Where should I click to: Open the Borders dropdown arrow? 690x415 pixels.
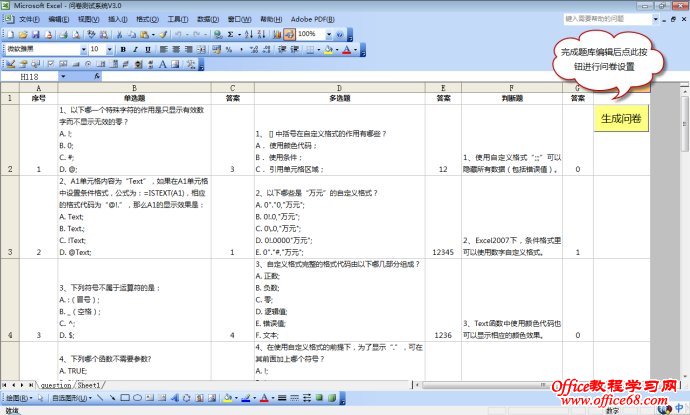pos(319,50)
